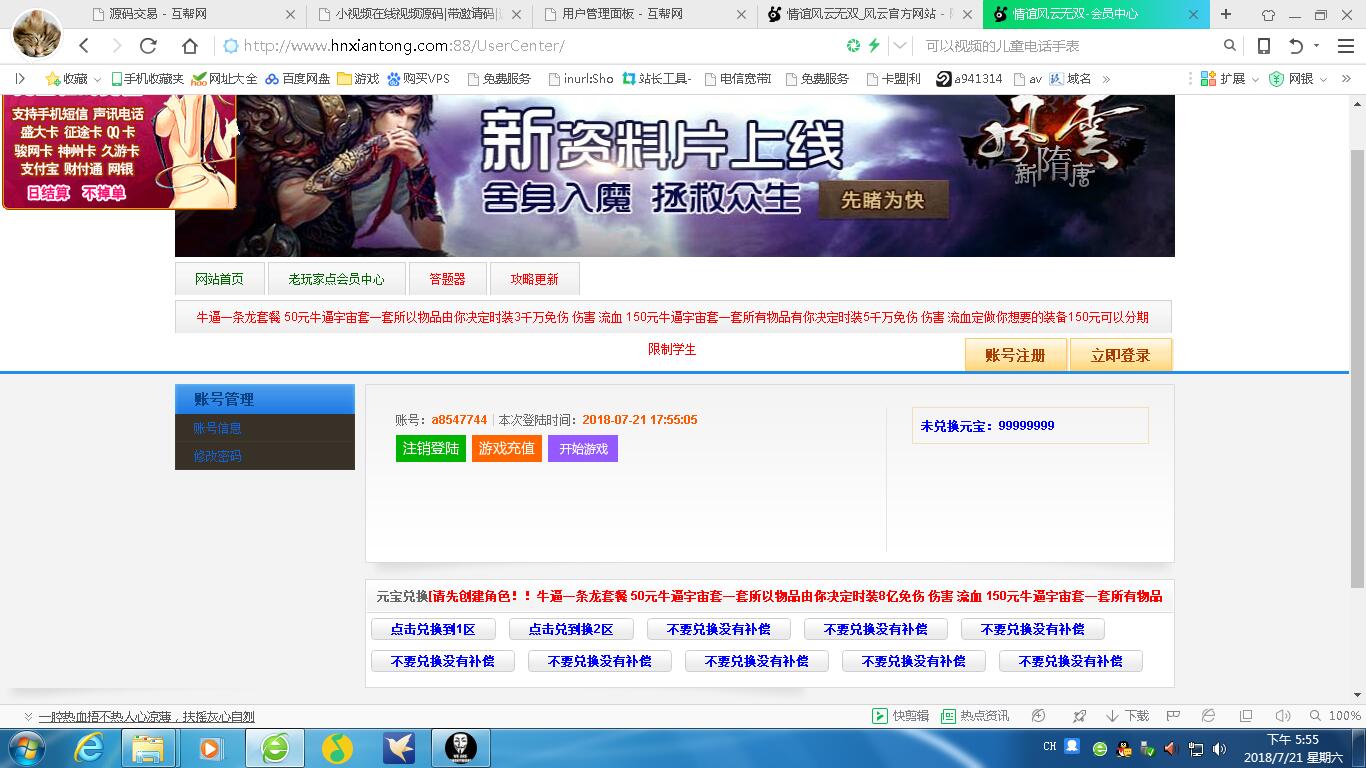Click the browser back arrow
This screenshot has height=768, width=1366.
(x=84, y=46)
